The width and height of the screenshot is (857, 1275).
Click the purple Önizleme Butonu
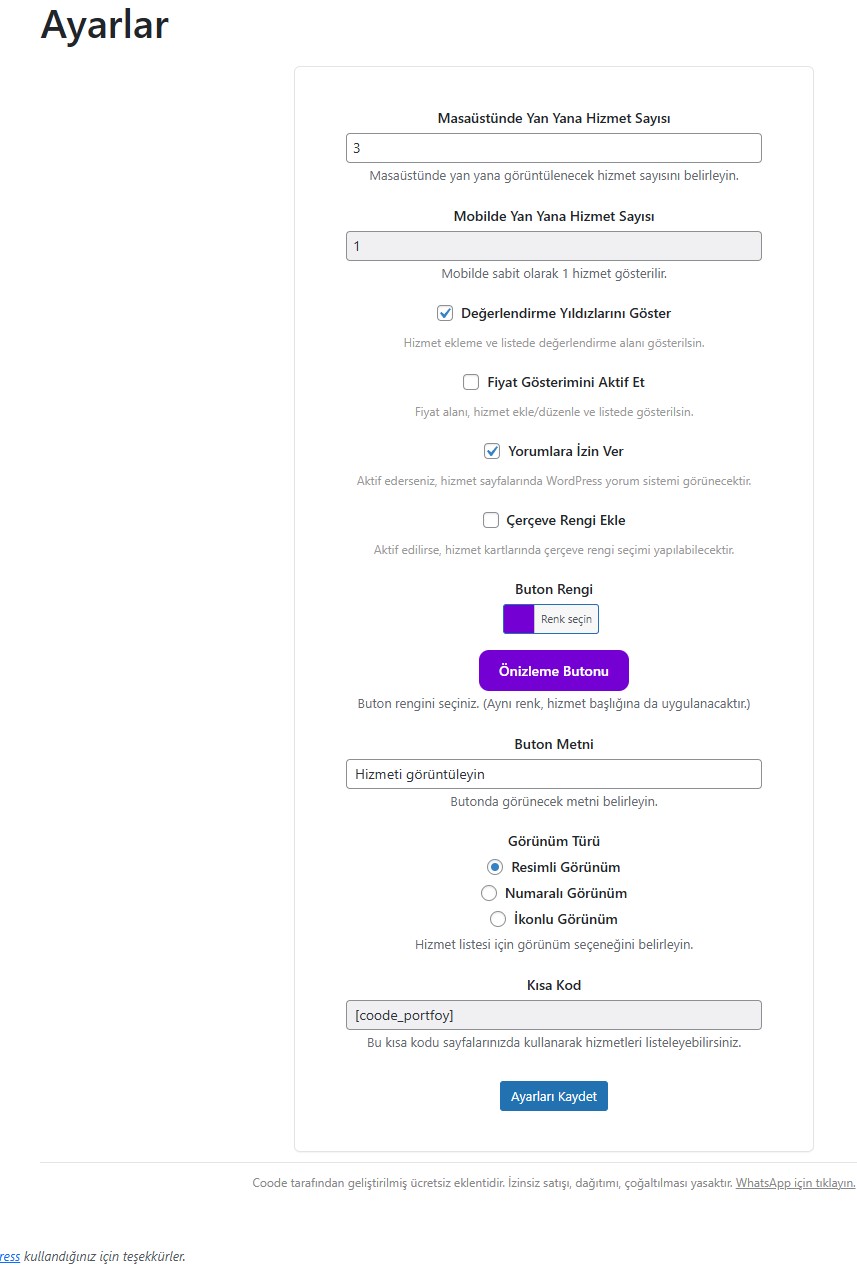click(554, 671)
